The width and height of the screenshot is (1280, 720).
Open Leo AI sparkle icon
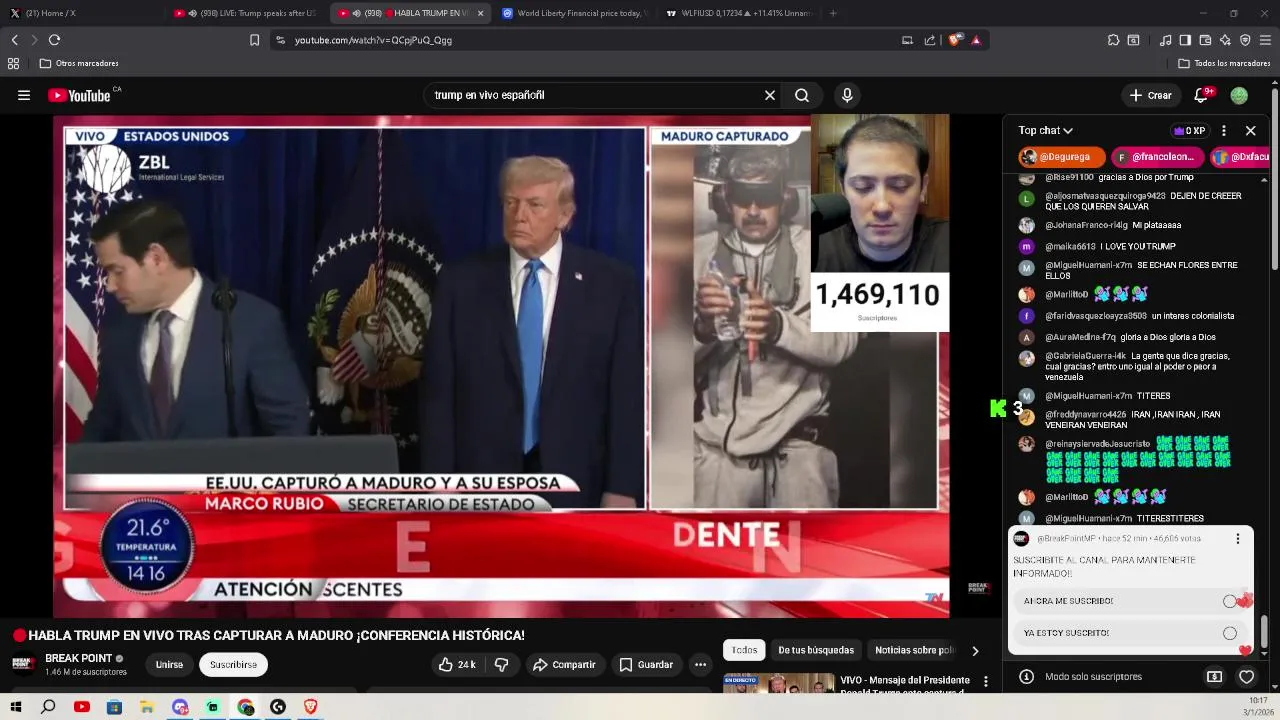[1225, 40]
